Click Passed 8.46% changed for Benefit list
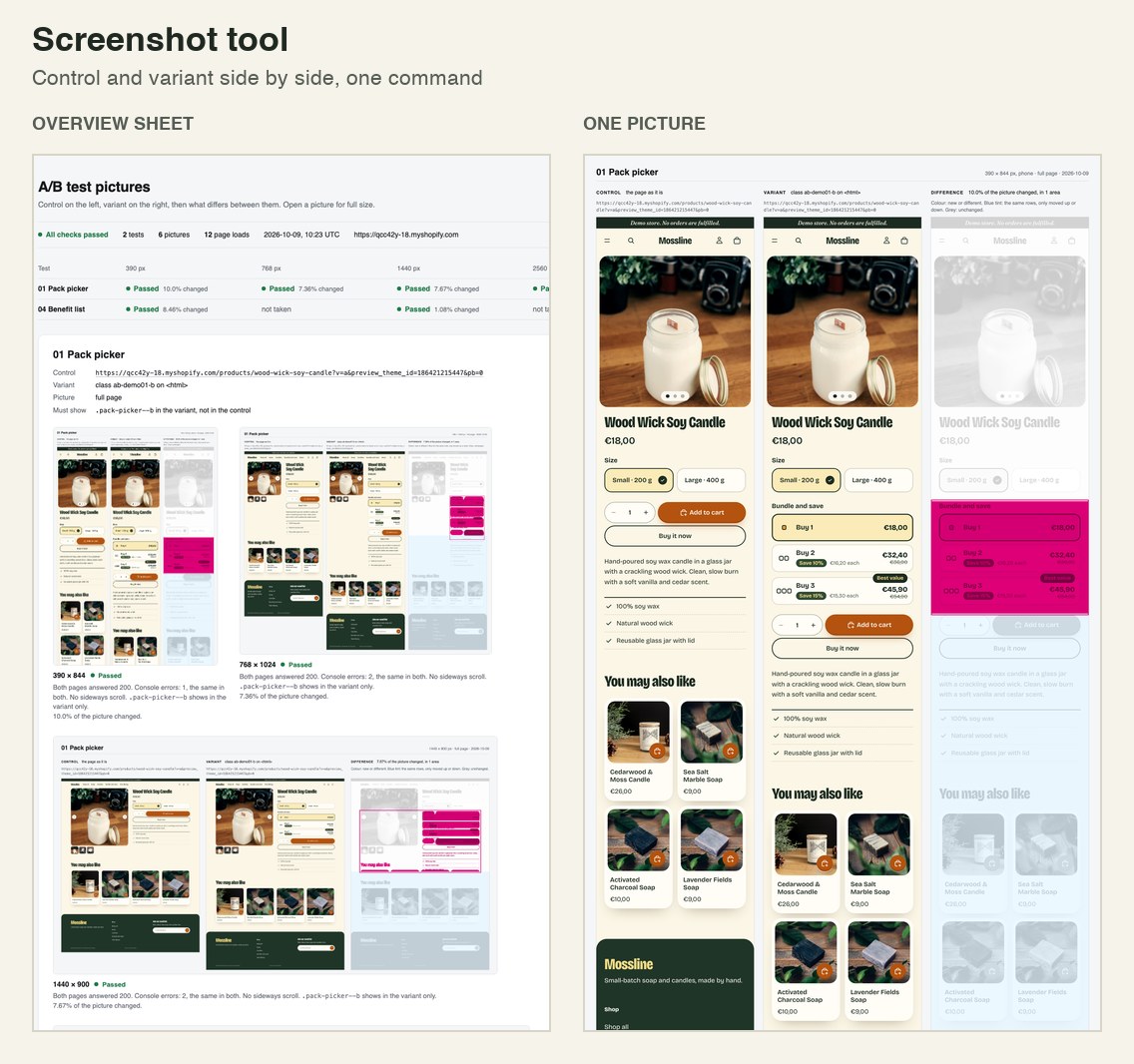The height and width of the screenshot is (1064, 1134). pyautogui.click(x=167, y=309)
